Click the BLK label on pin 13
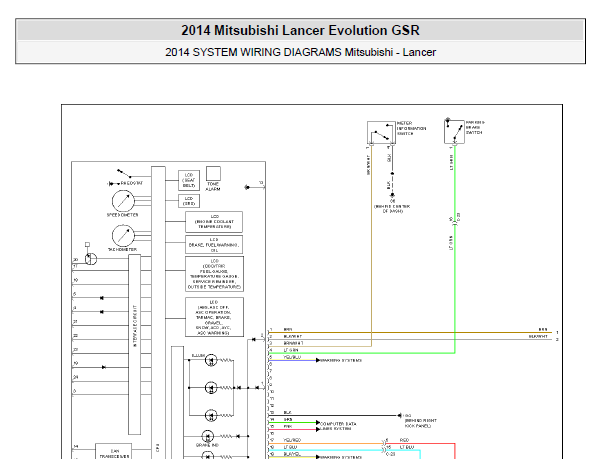The width and height of the screenshot is (611, 459). tap(287, 412)
